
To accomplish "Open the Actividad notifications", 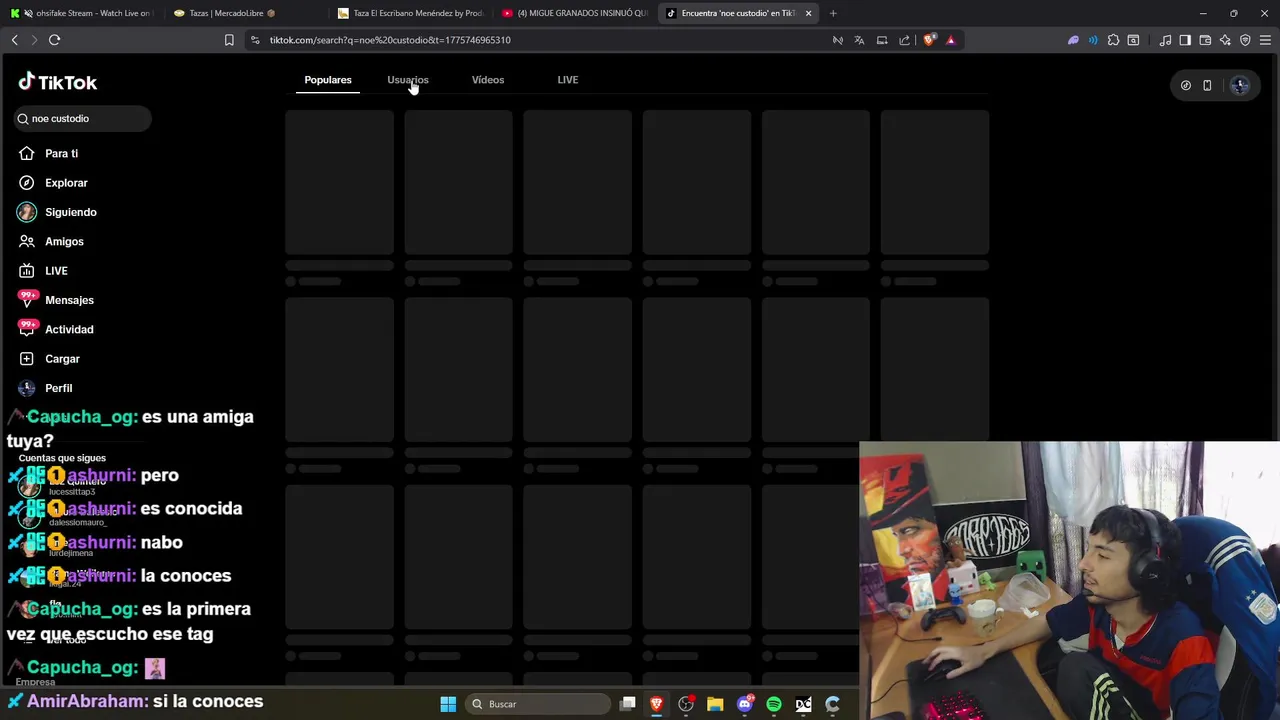I will point(56,329).
